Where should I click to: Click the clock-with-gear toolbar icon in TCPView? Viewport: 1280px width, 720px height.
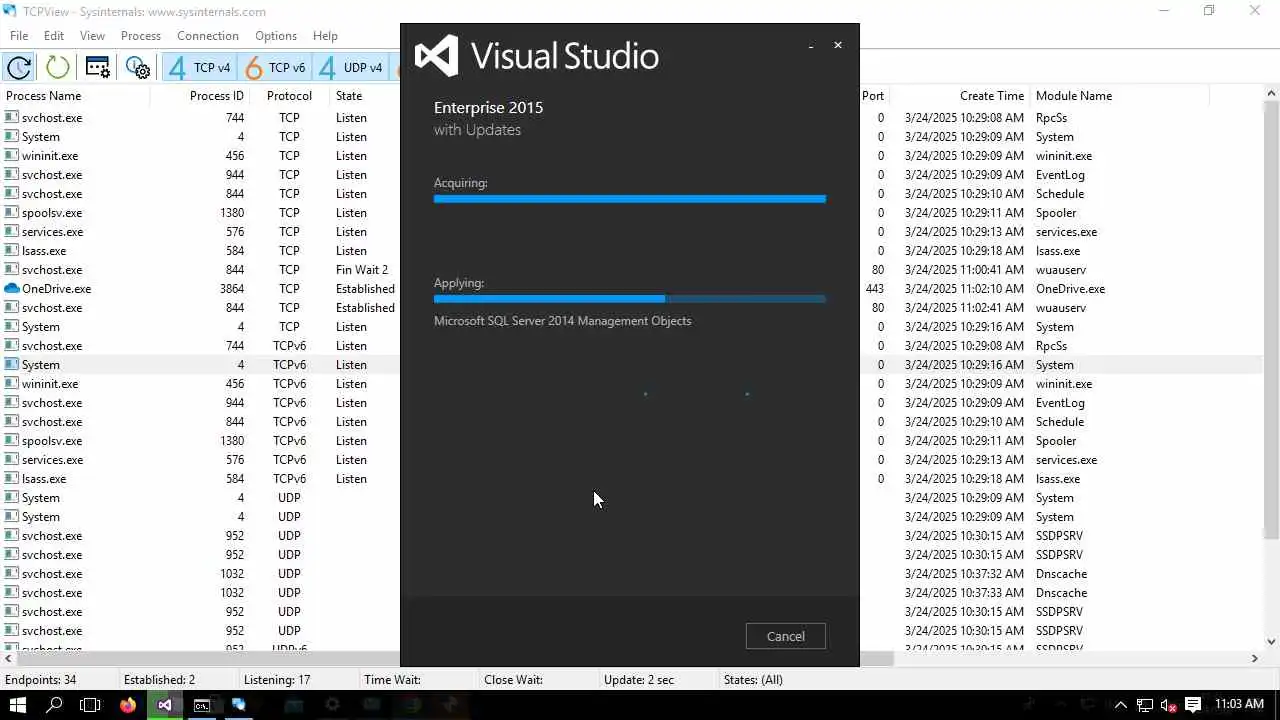tap(138, 67)
